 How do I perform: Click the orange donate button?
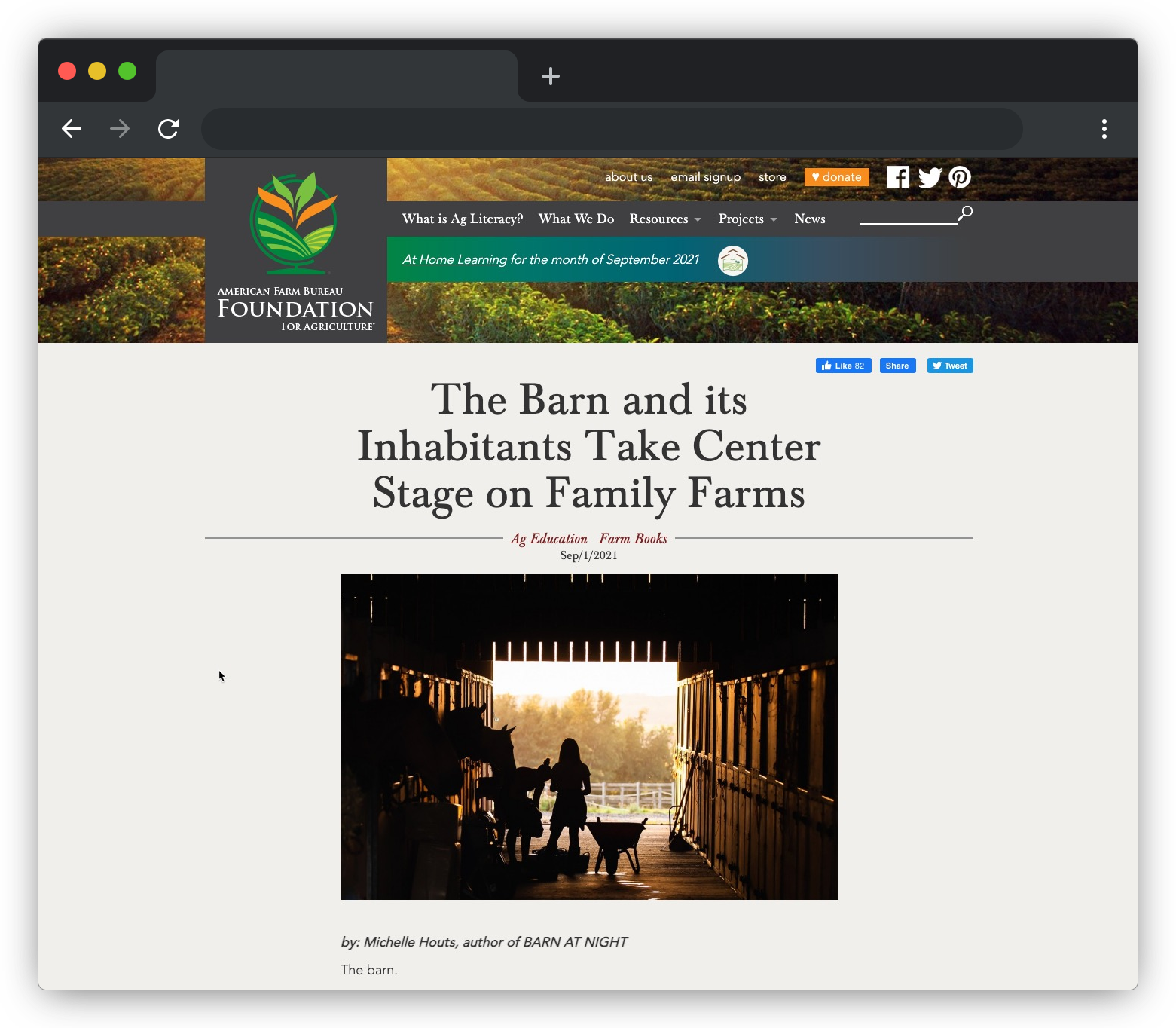[x=837, y=177]
